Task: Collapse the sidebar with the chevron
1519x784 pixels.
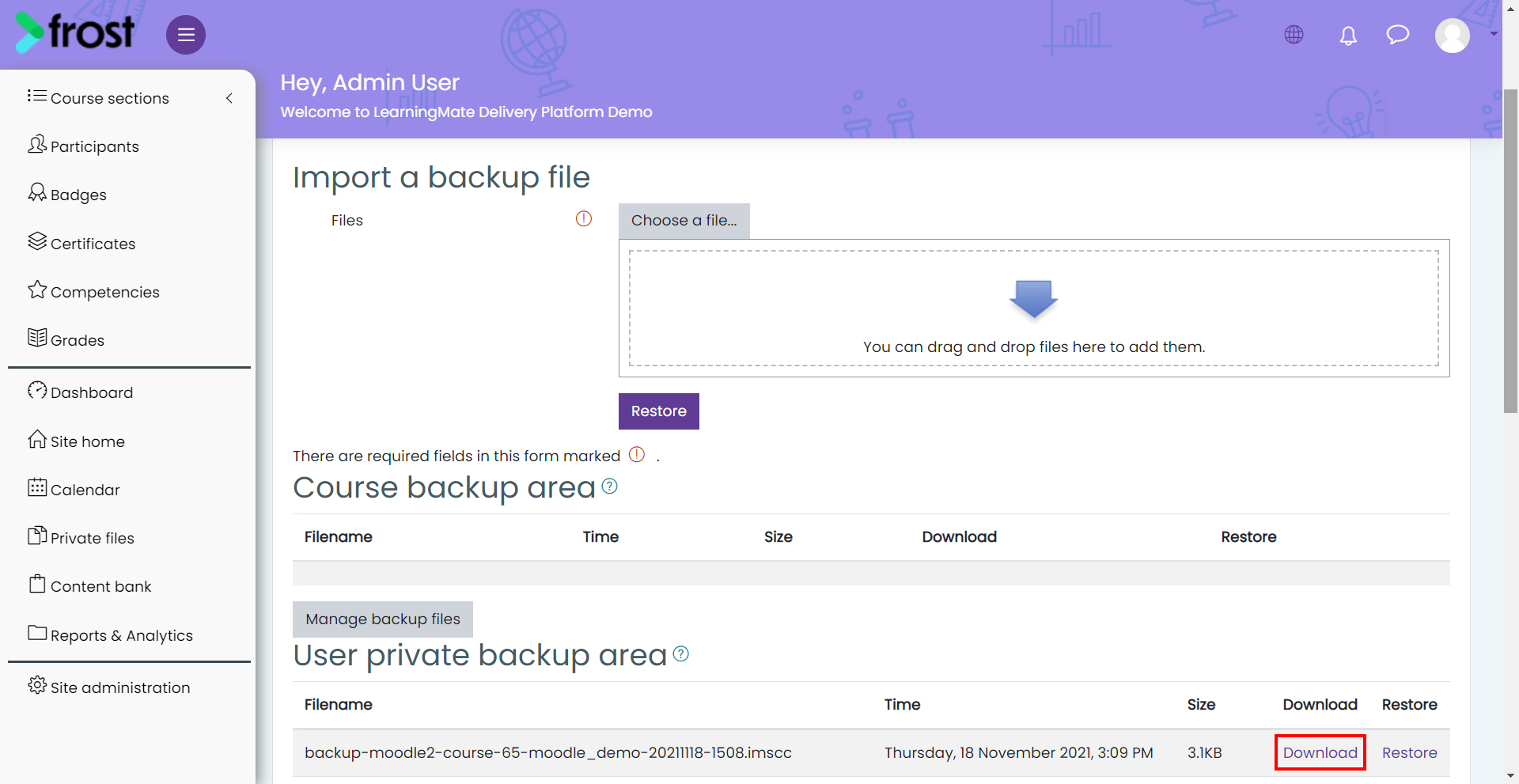Action: click(x=229, y=98)
